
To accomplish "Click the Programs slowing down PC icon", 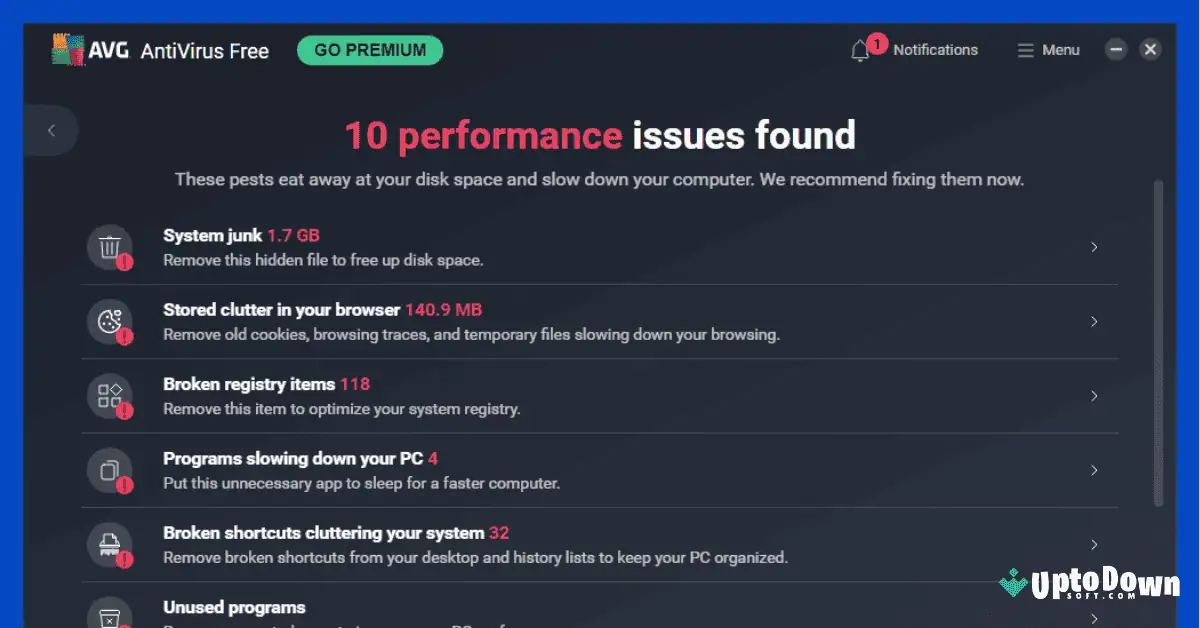I will [x=111, y=470].
